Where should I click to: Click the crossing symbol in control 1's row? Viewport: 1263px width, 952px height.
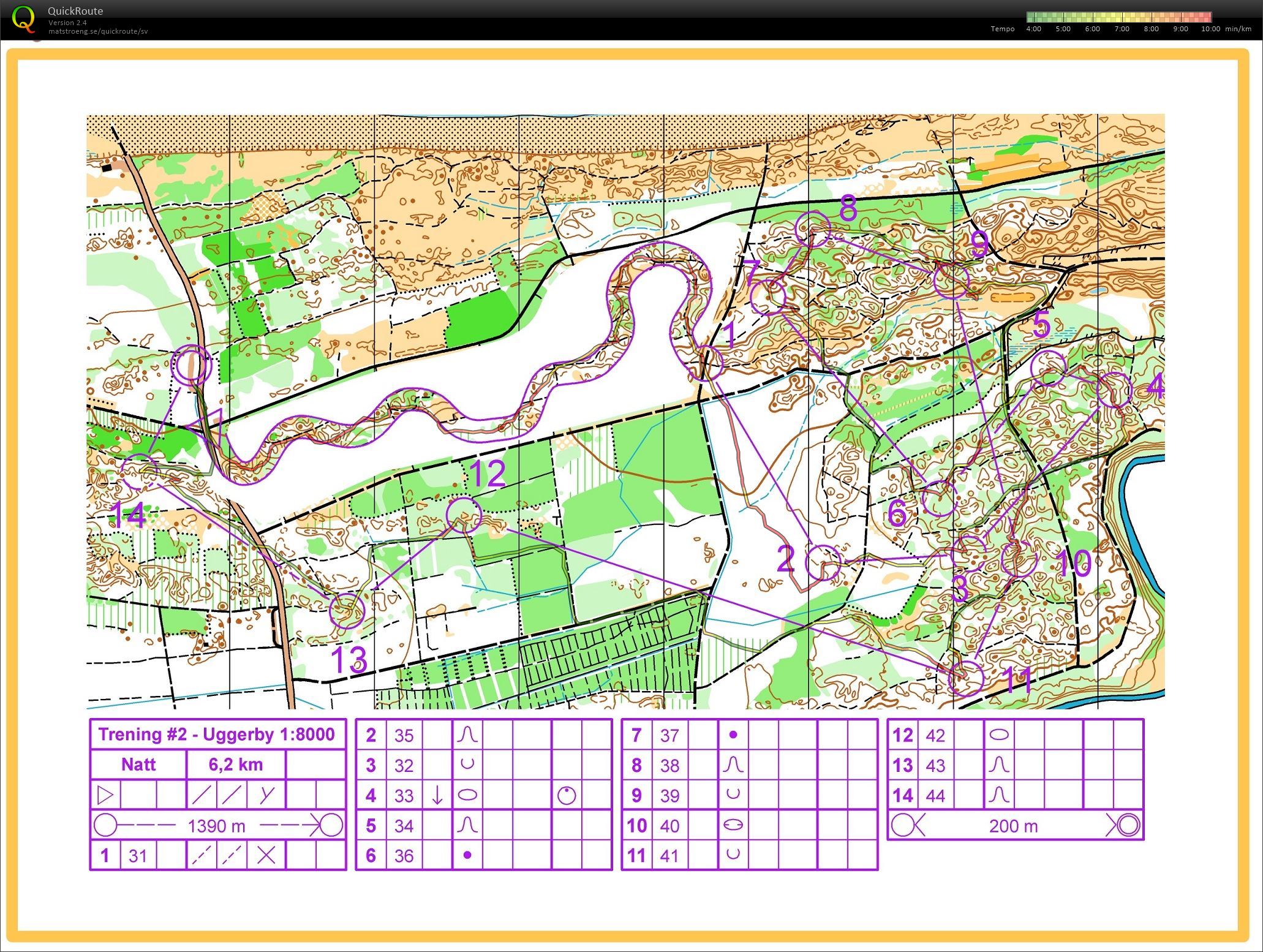pos(266,855)
